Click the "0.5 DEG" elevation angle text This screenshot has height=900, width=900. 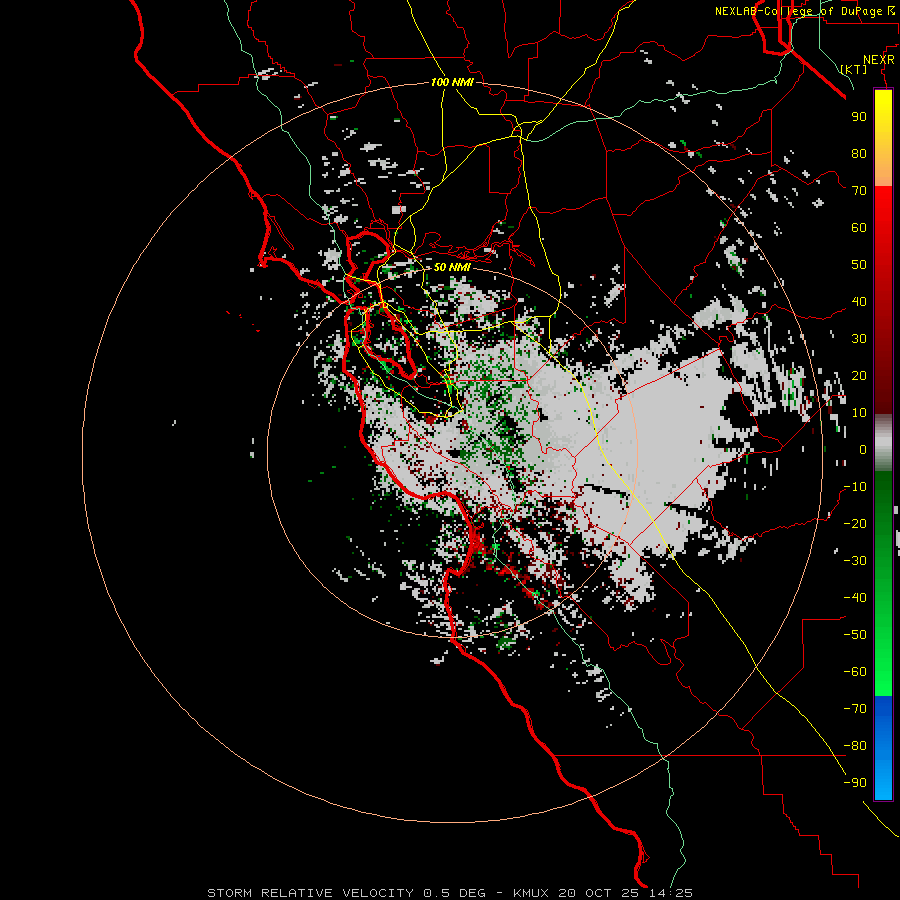click(454, 893)
